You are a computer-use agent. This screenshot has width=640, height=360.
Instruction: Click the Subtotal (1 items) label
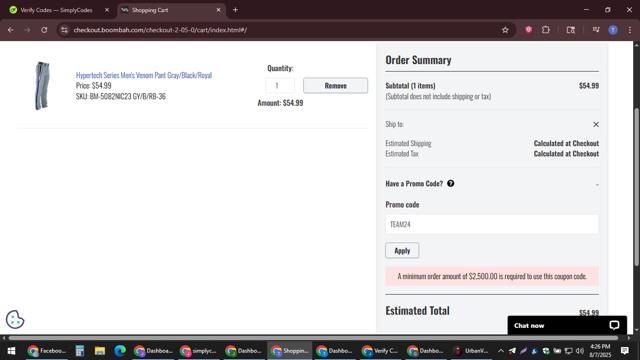pyautogui.click(x=410, y=86)
